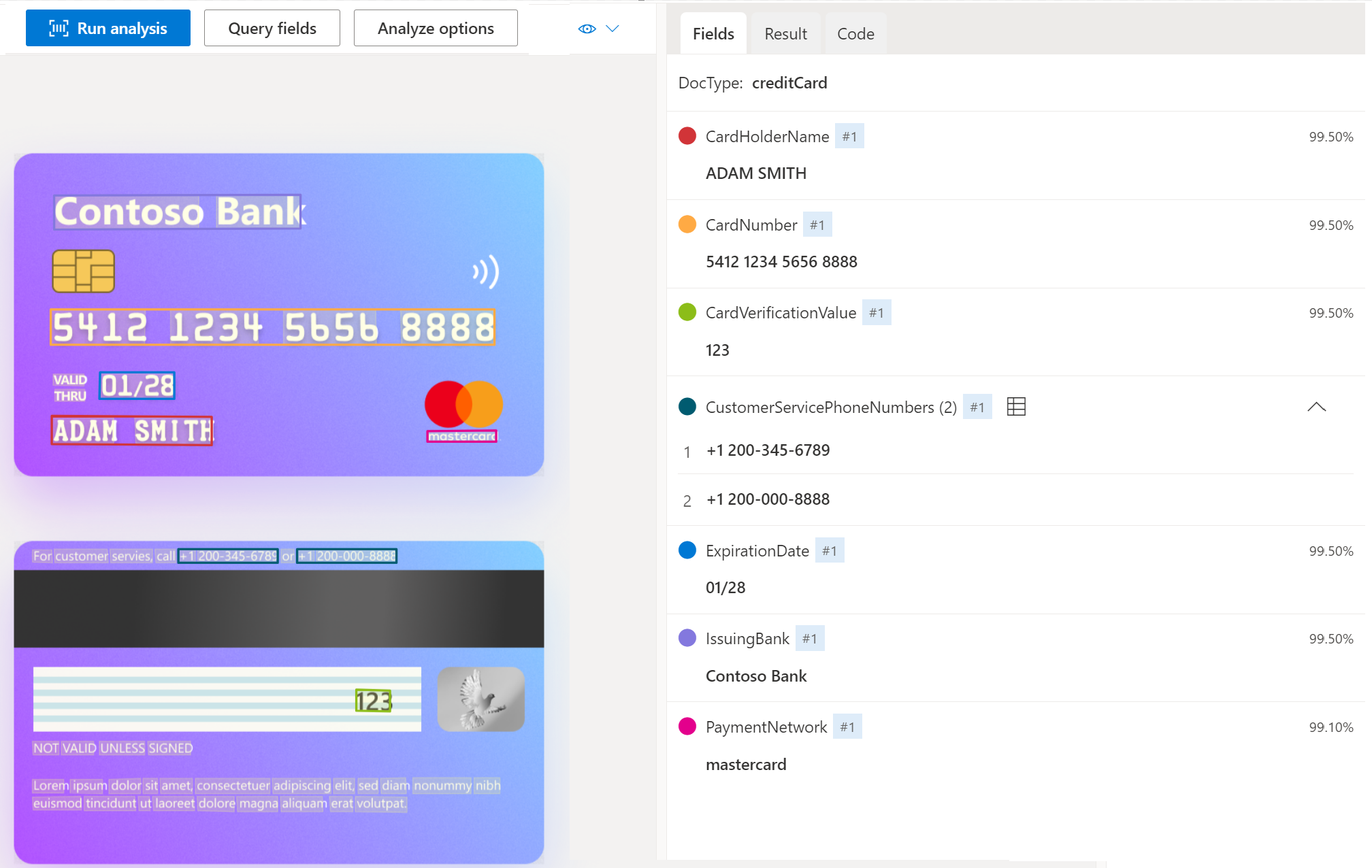Screen dimensions: 1372x868
Task: Click the Run analysis button
Action: [108, 27]
